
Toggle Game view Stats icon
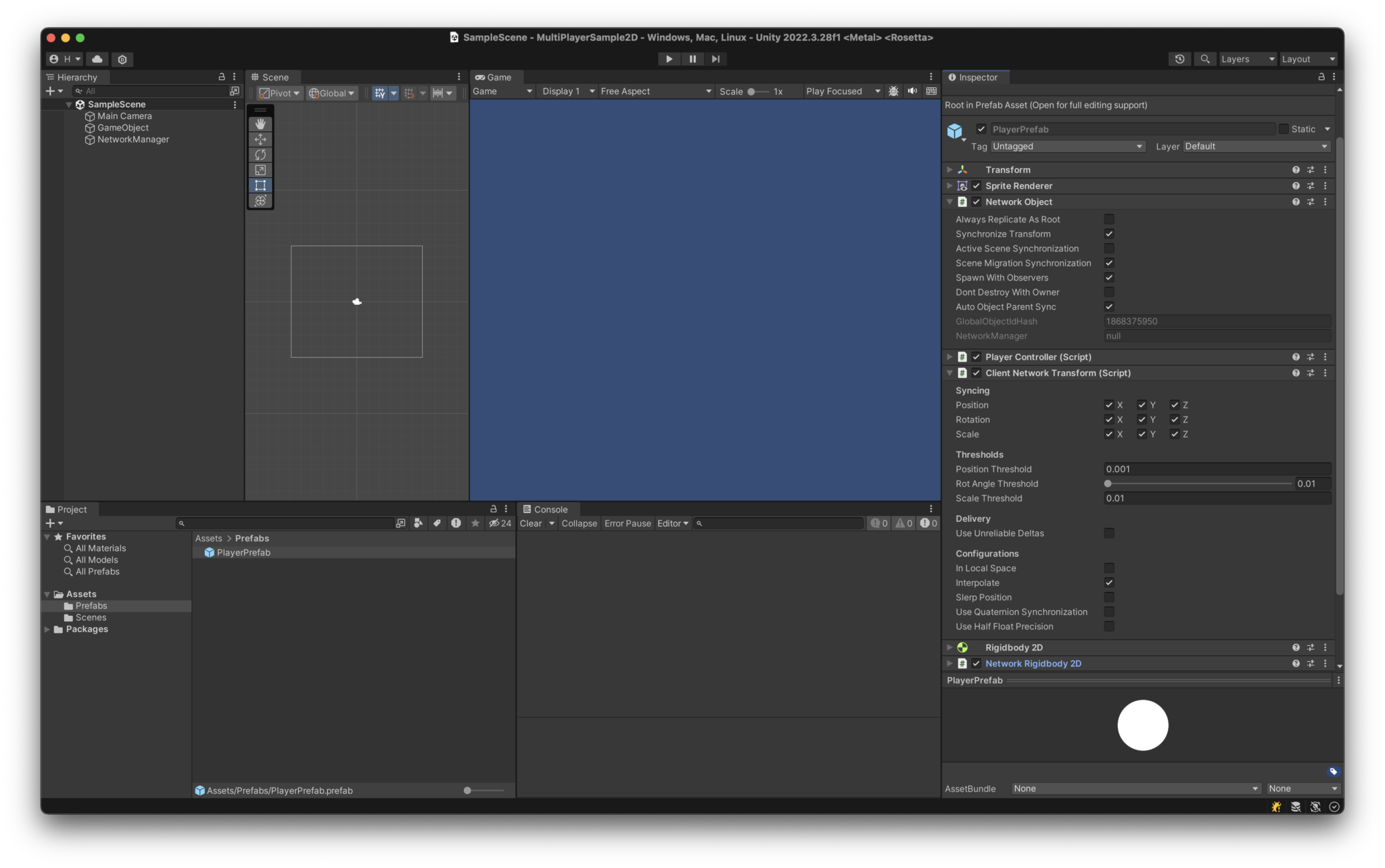pyautogui.click(x=931, y=91)
